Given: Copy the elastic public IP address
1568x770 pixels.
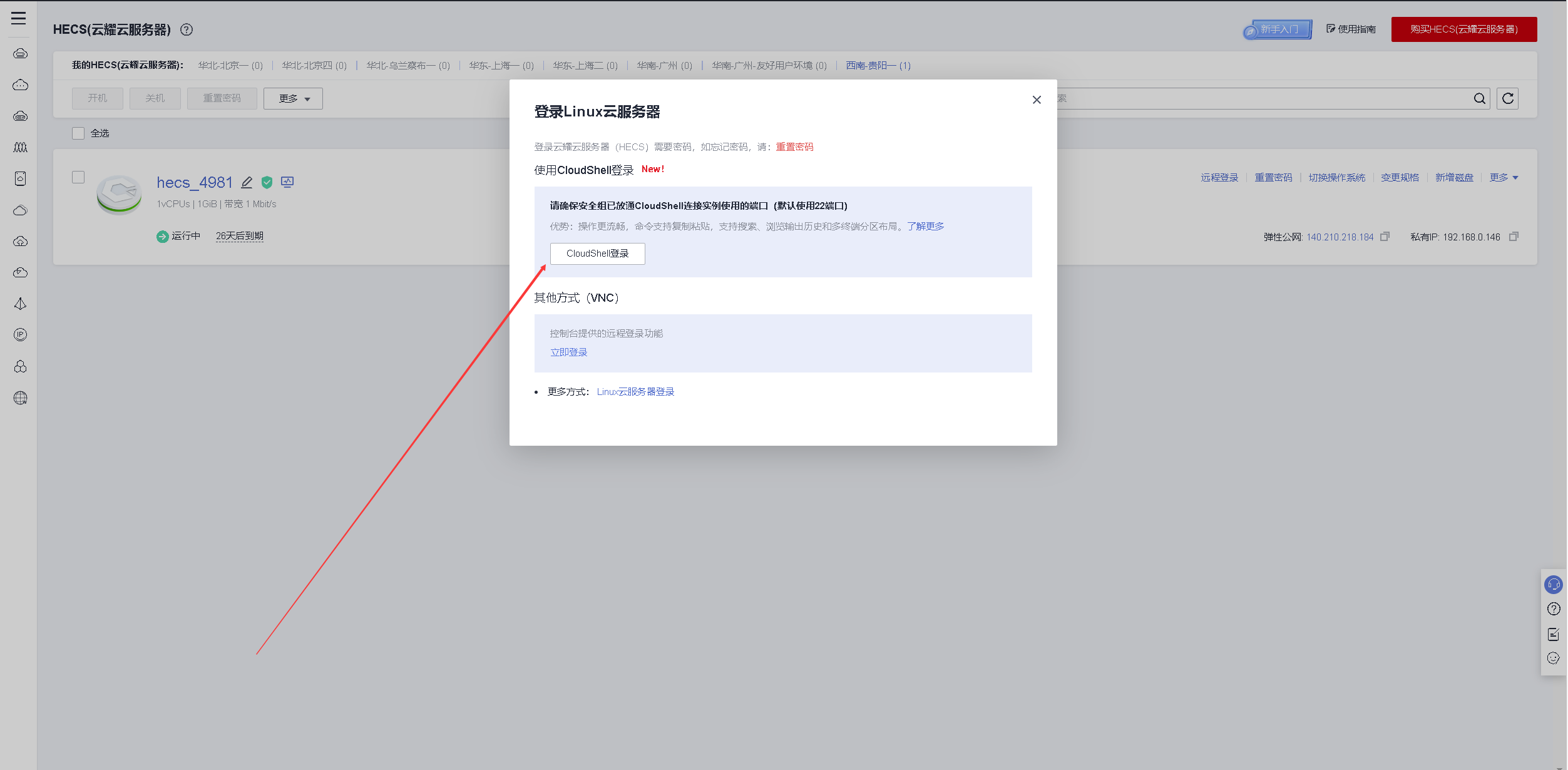Looking at the screenshot, I should 1385,237.
